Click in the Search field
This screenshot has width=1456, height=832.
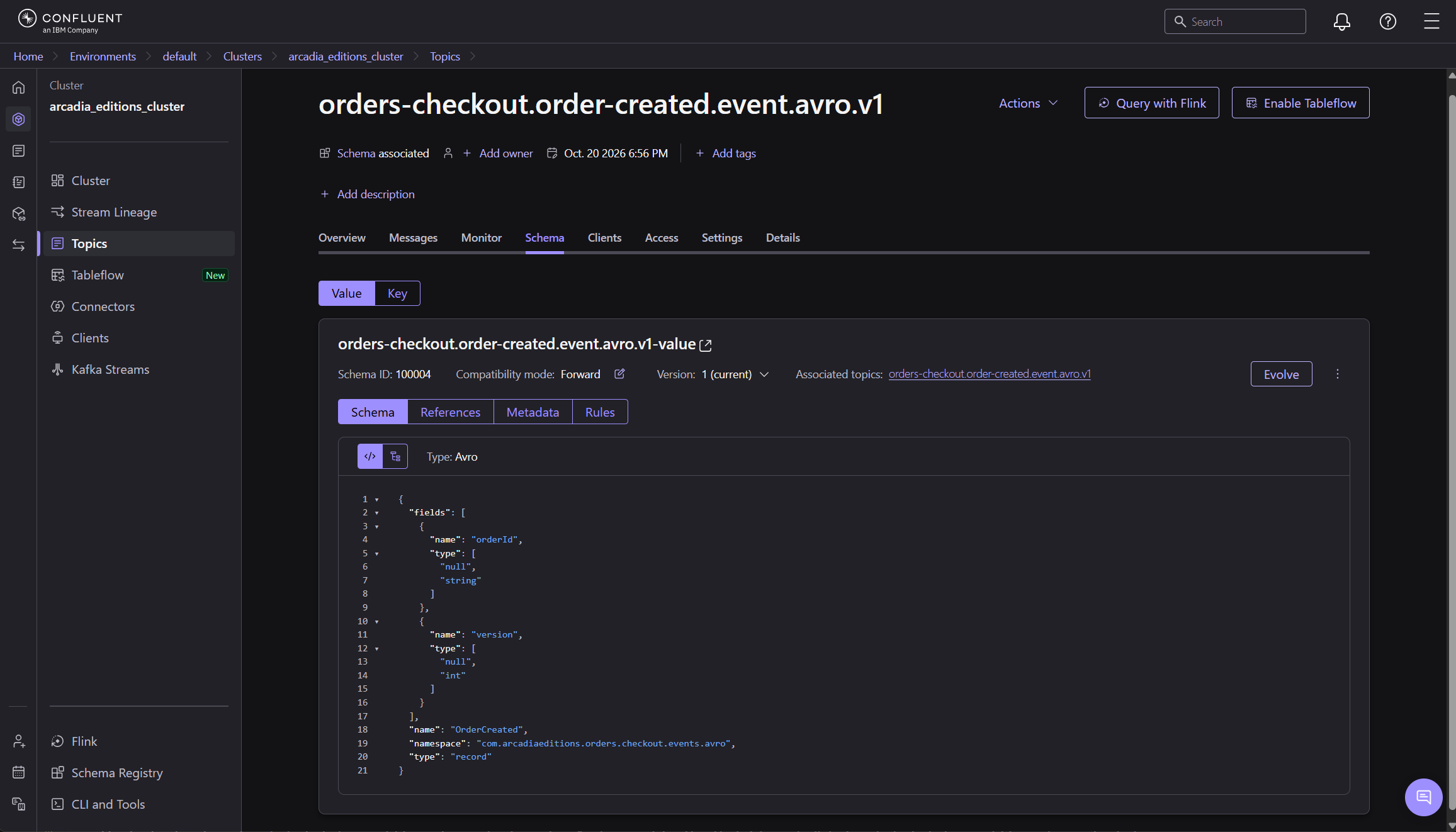tap(1235, 21)
